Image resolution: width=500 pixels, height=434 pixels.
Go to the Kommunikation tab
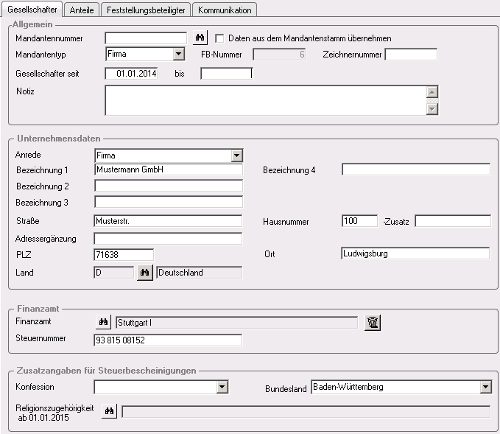pyautogui.click(x=225, y=10)
